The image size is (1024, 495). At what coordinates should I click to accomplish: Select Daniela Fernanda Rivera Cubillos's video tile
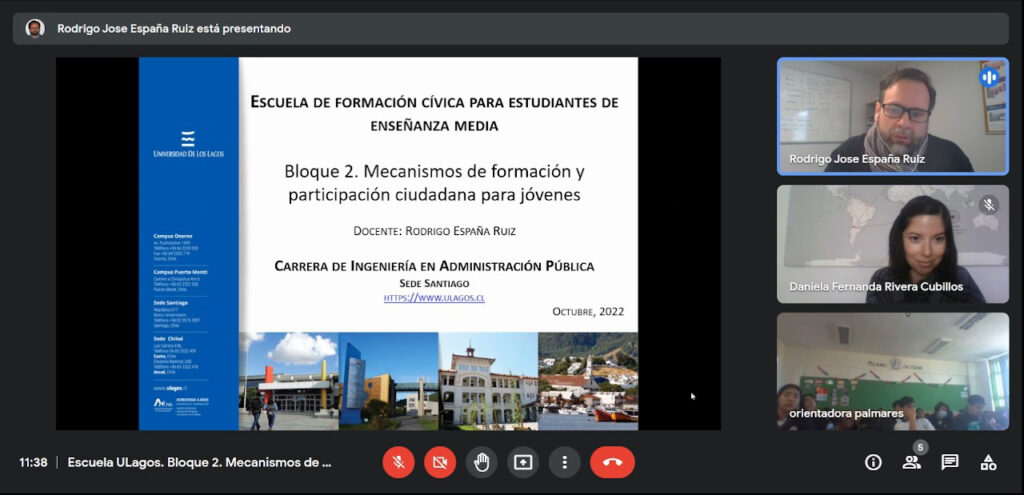[892, 244]
